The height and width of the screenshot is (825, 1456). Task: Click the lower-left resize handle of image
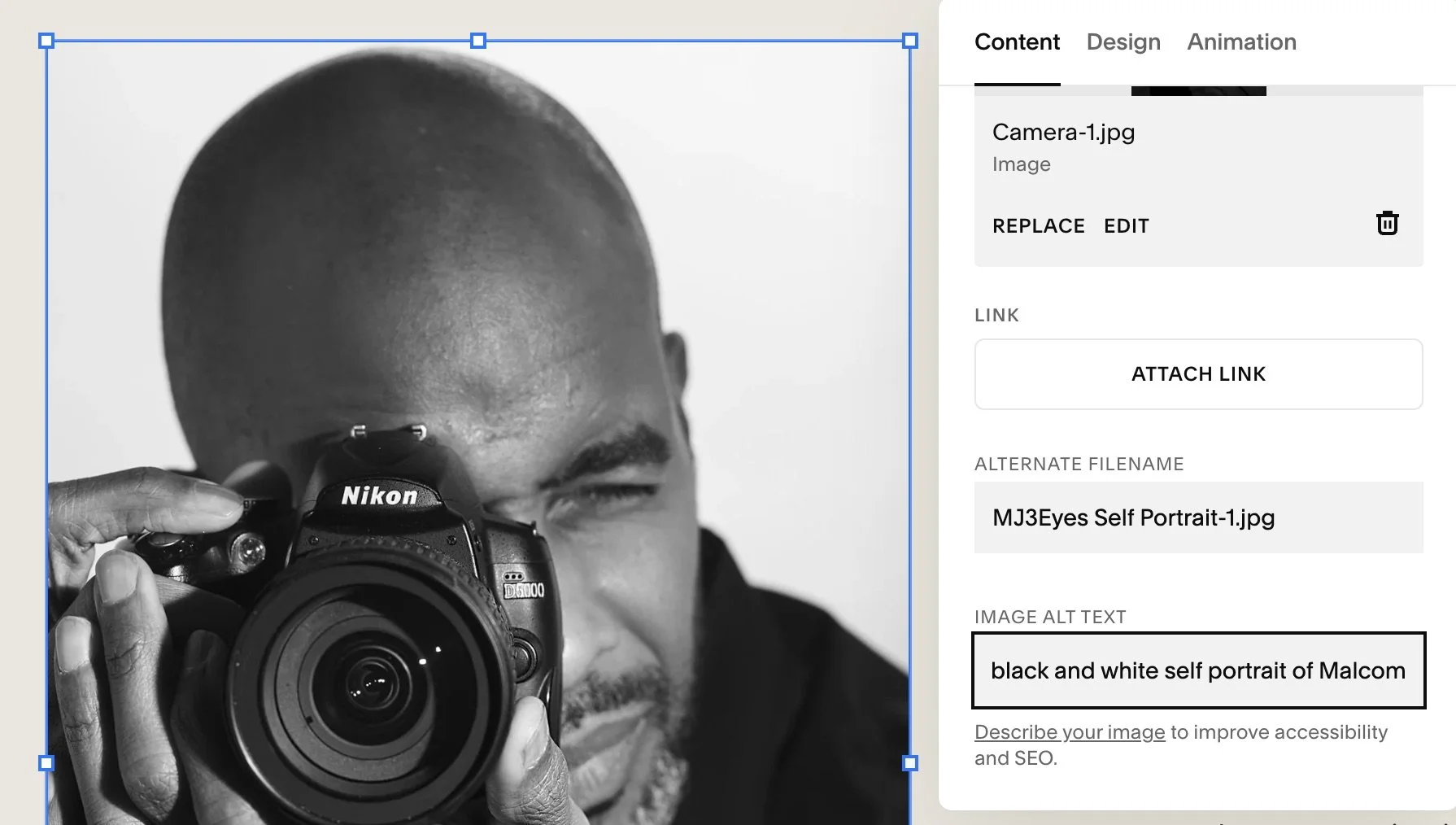[x=46, y=763]
